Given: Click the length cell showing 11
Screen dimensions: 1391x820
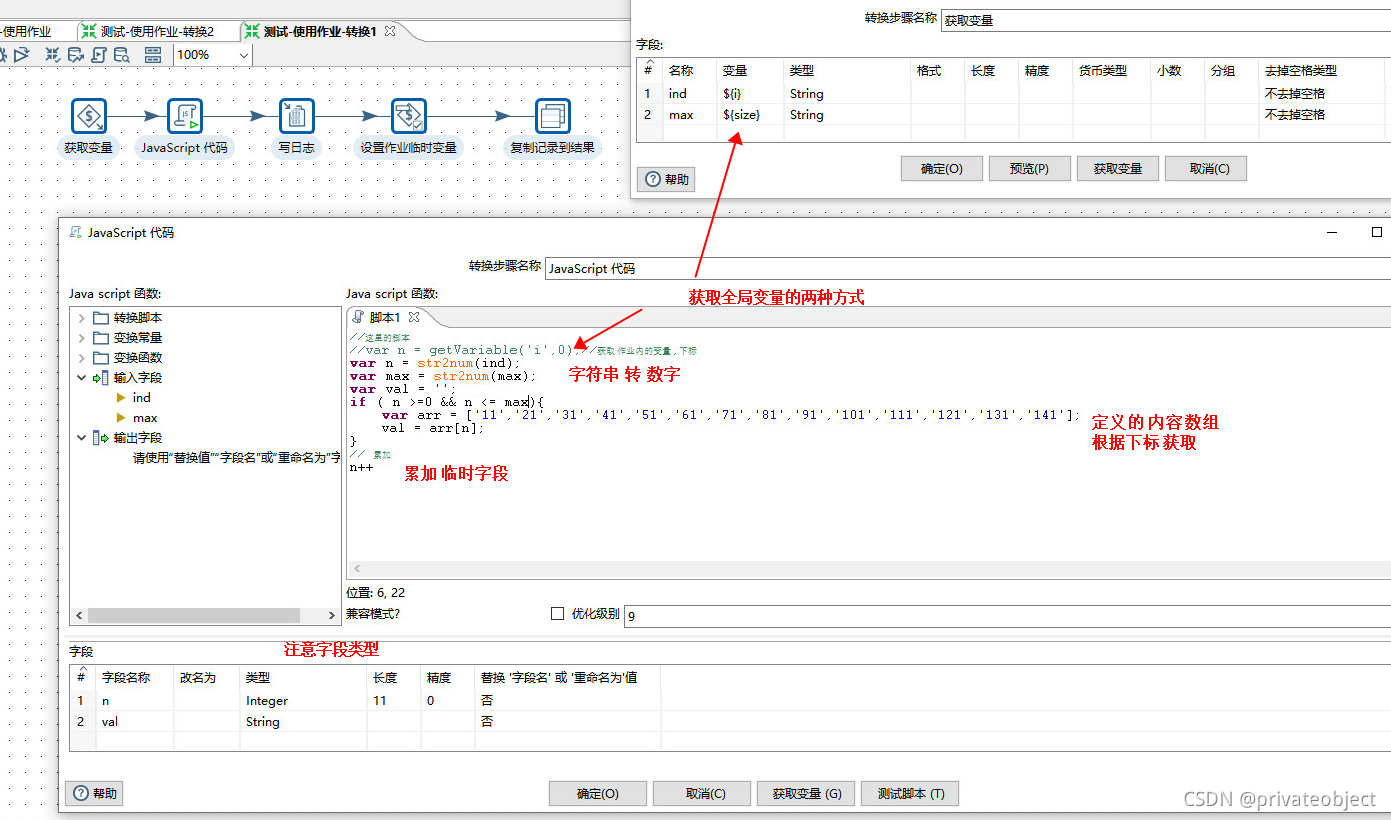Looking at the screenshot, I should [393, 701].
